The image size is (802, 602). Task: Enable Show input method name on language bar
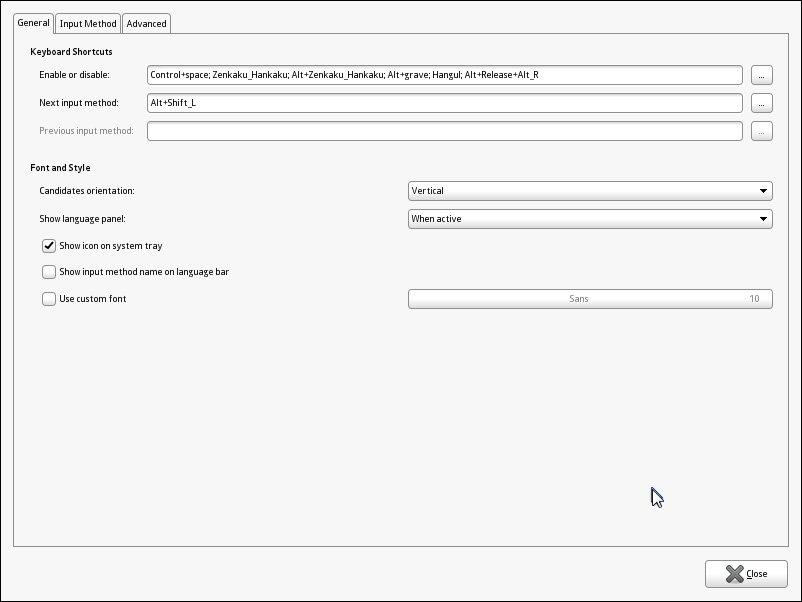click(49, 272)
